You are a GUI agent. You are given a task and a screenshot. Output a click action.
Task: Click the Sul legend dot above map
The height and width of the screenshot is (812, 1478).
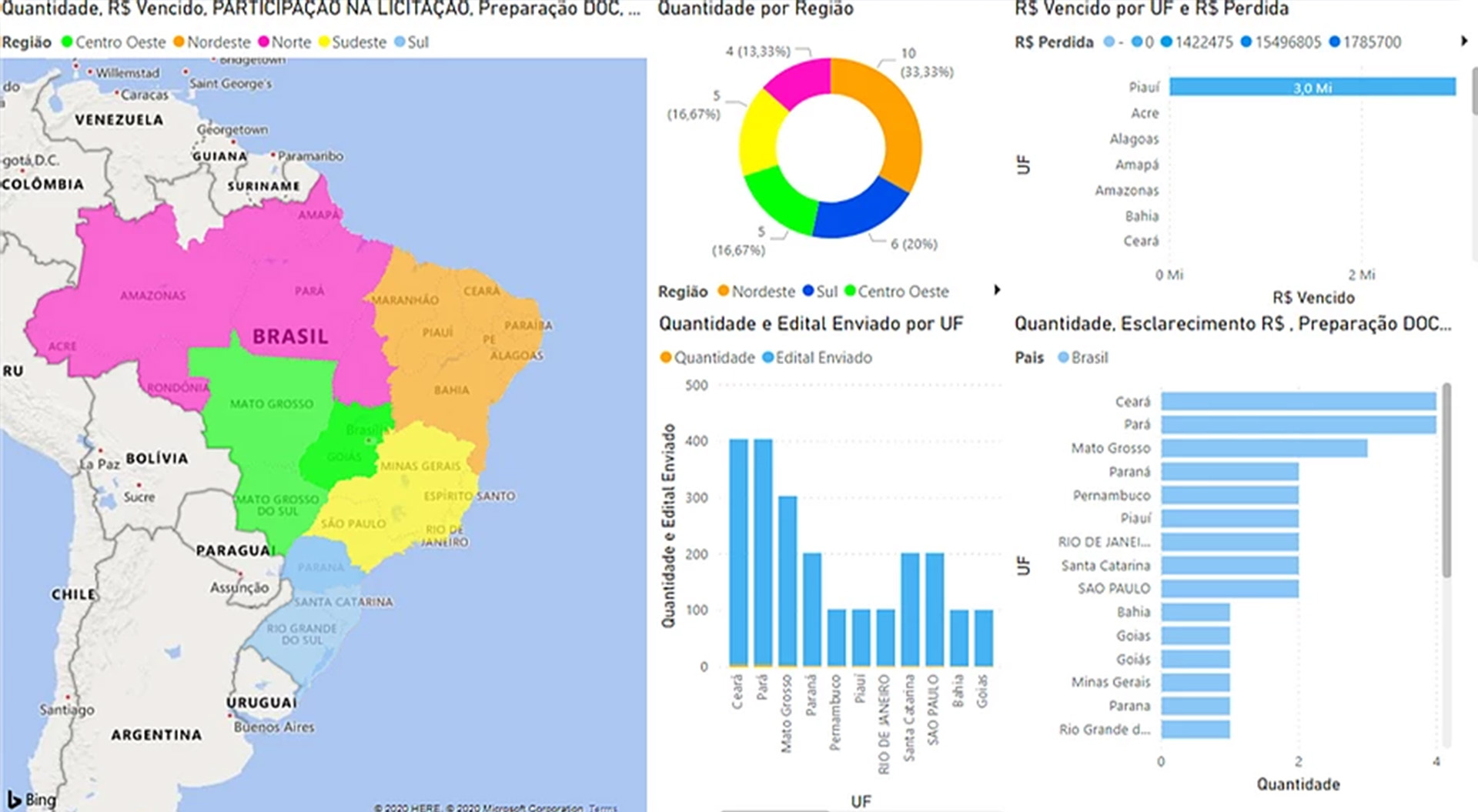click(400, 42)
